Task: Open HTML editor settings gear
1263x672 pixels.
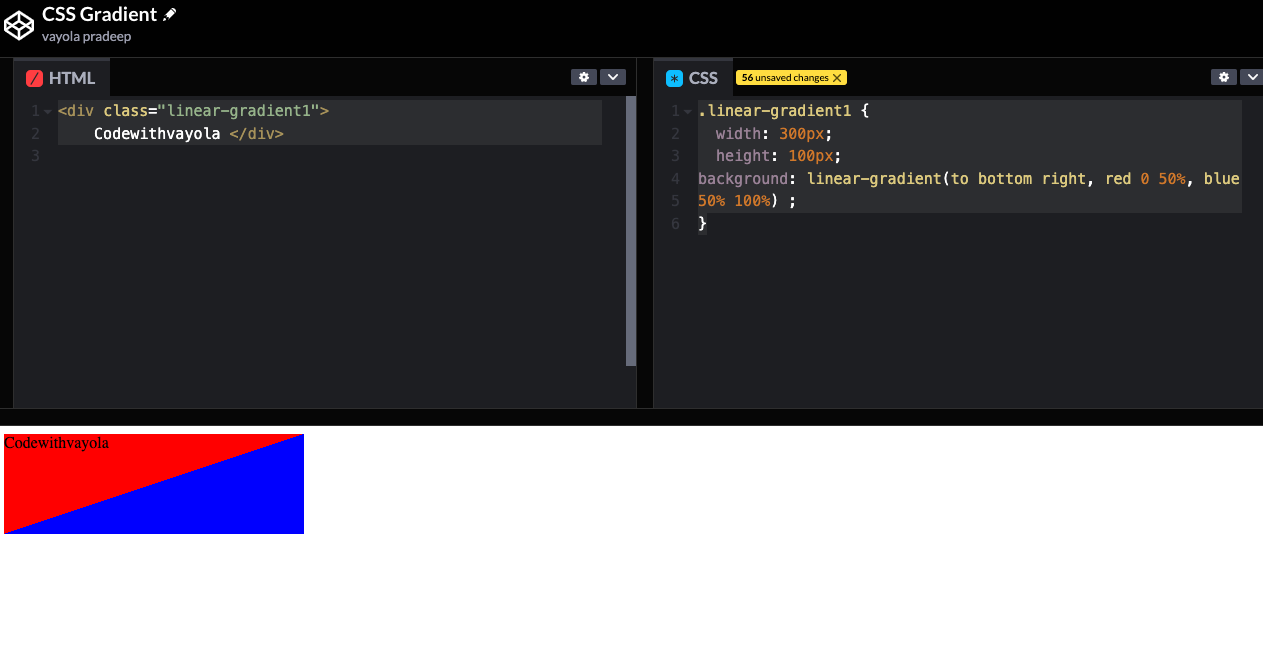Action: coord(584,77)
